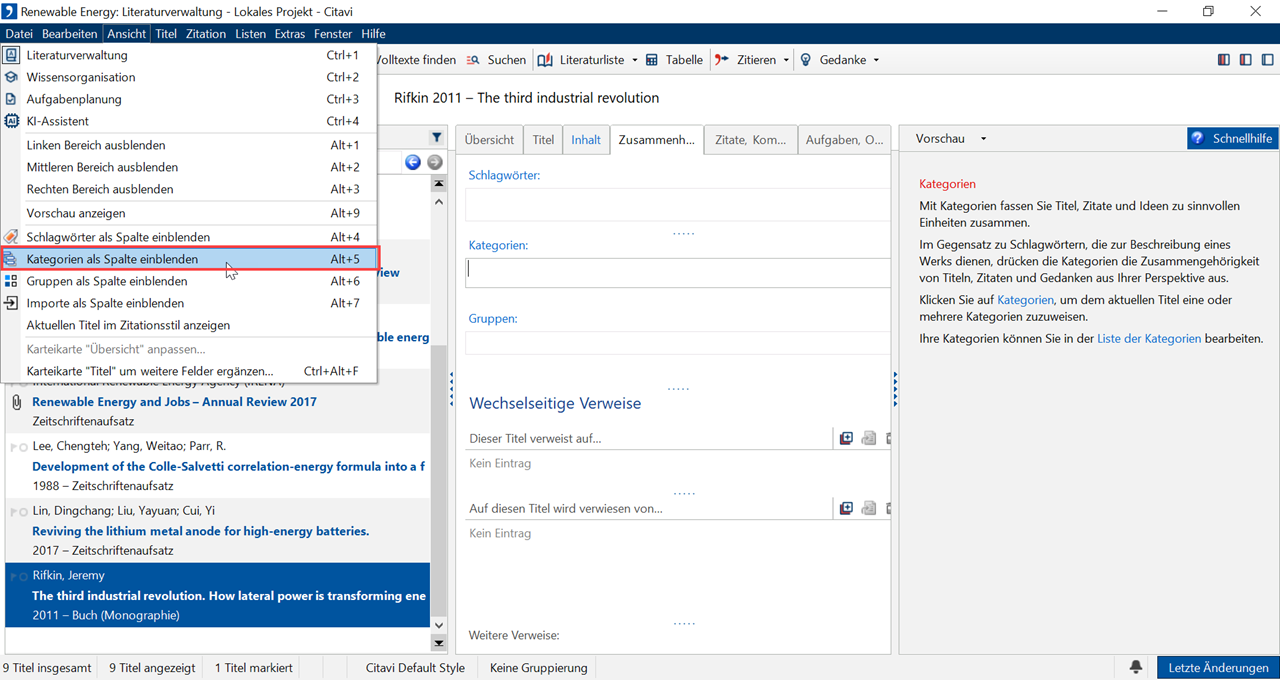The width and height of the screenshot is (1280, 680).
Task: Click the Suchen search tool
Action: 496,60
